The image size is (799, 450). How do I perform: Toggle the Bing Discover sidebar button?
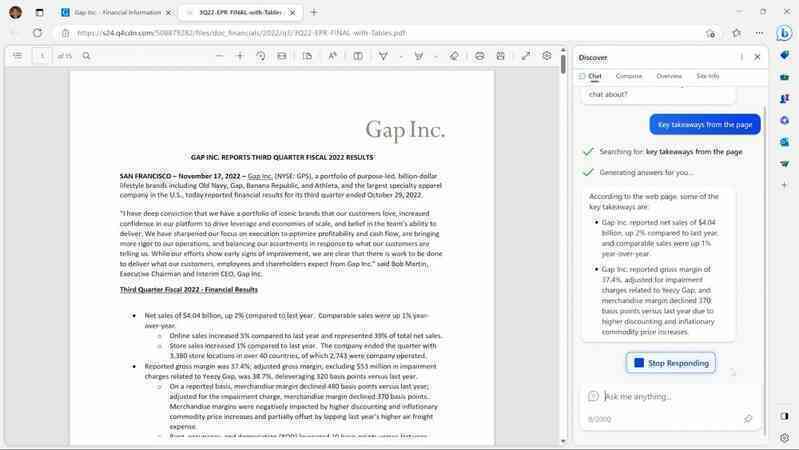[x=784, y=34]
